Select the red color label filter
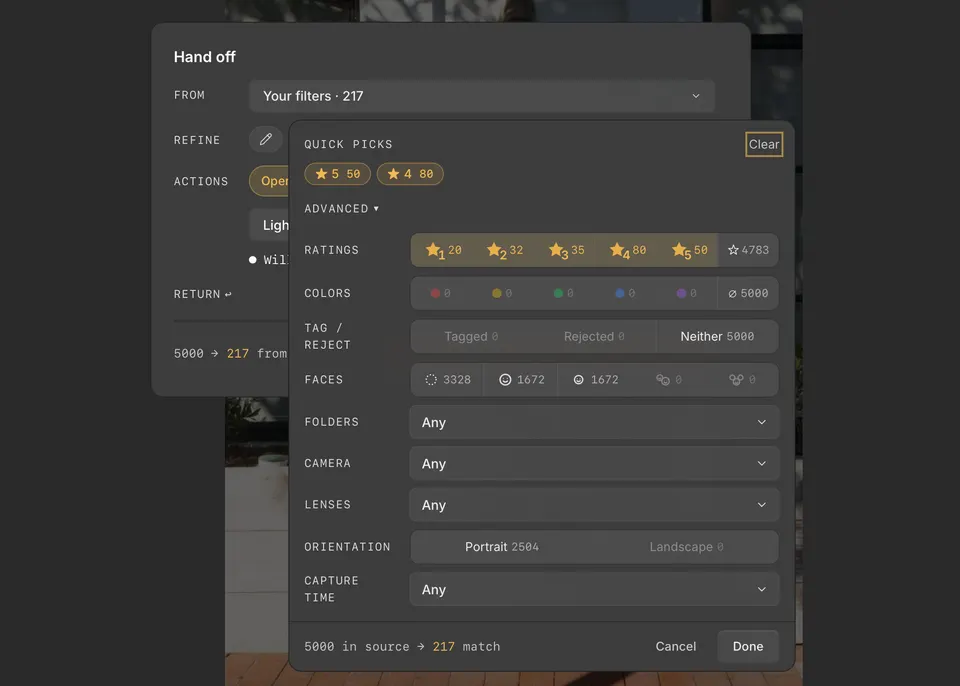This screenshot has height=686, width=960. 441,293
